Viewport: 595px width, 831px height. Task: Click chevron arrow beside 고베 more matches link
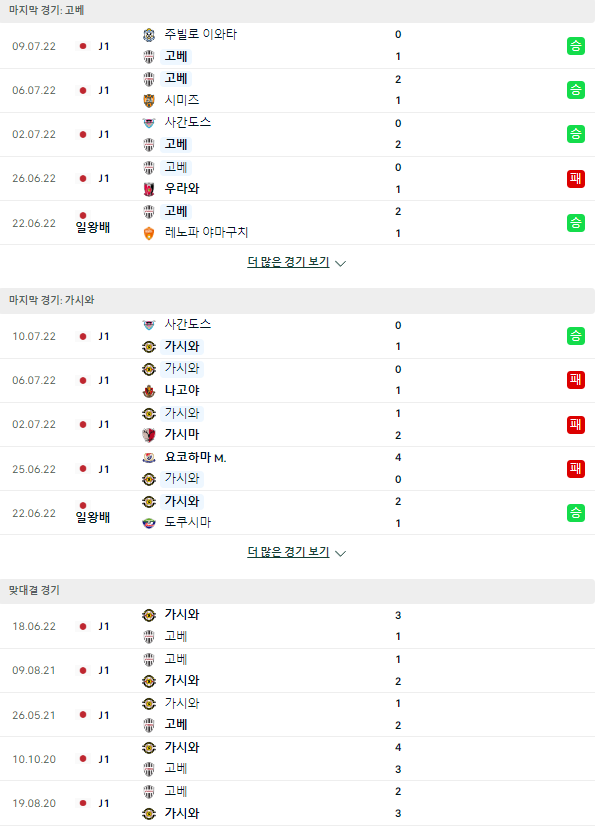(341, 263)
